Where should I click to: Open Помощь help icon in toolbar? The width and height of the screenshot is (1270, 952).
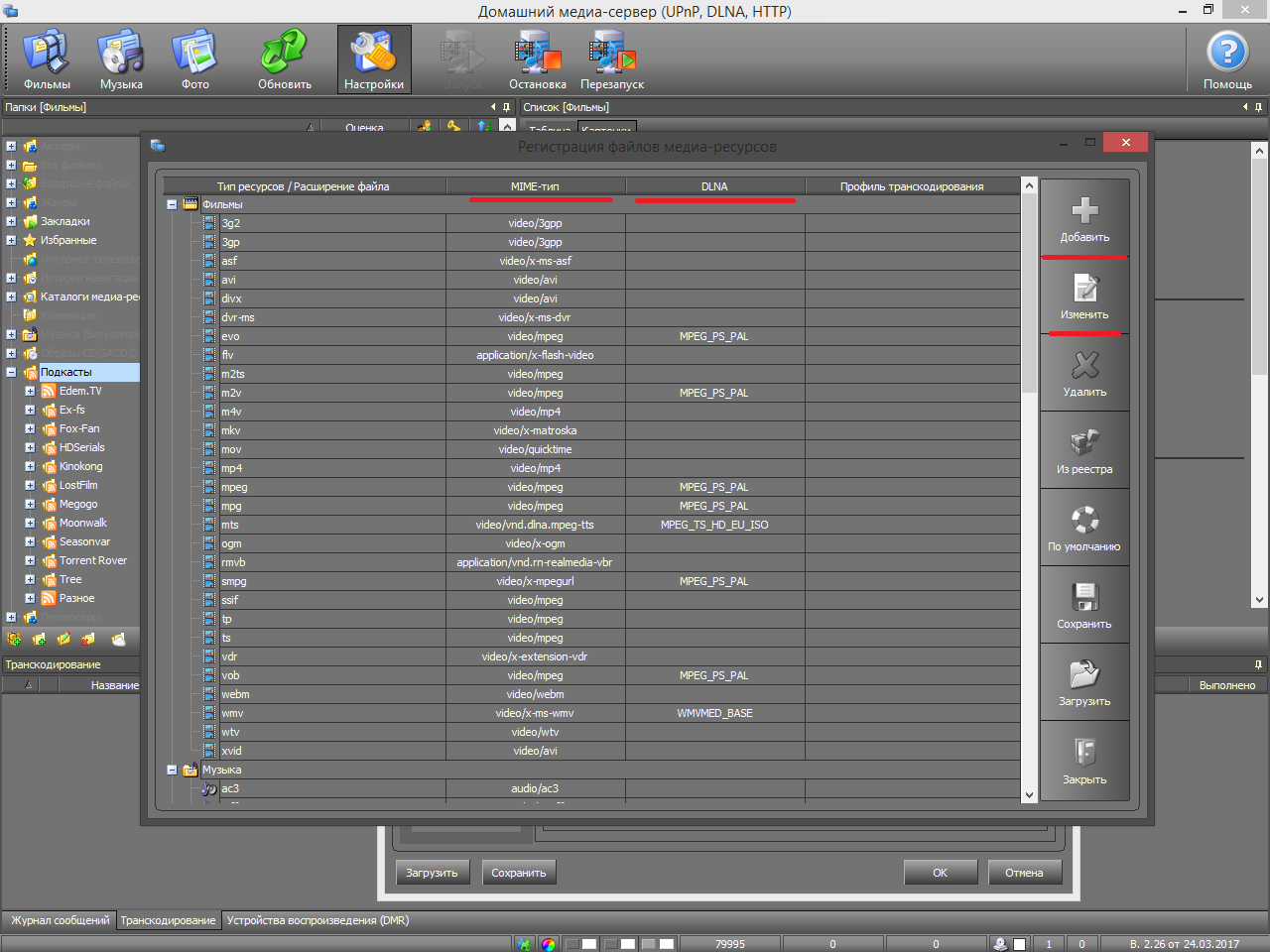click(x=1227, y=53)
